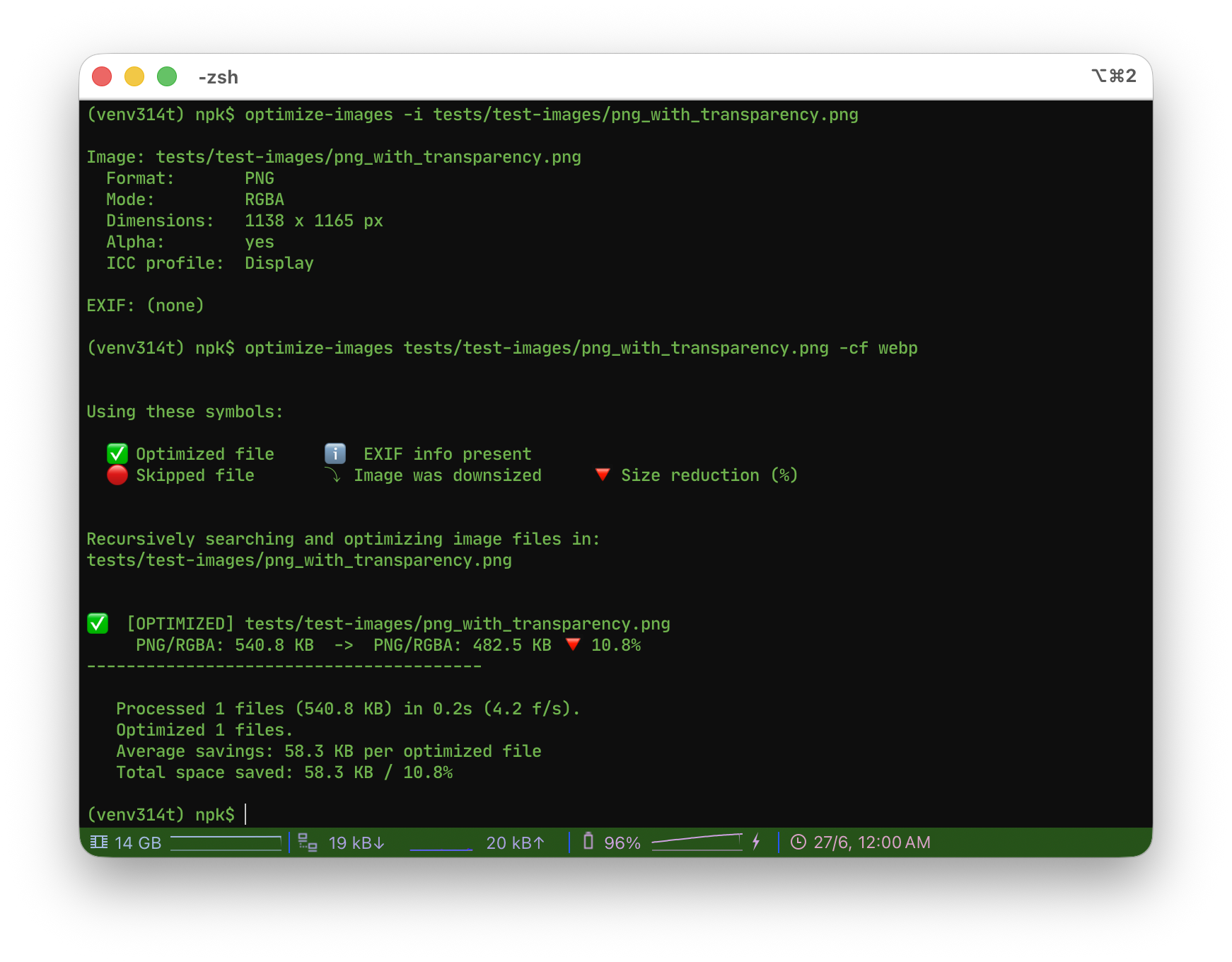
Task: Click the green checkmark beside Optimized file
Action: coord(117,453)
